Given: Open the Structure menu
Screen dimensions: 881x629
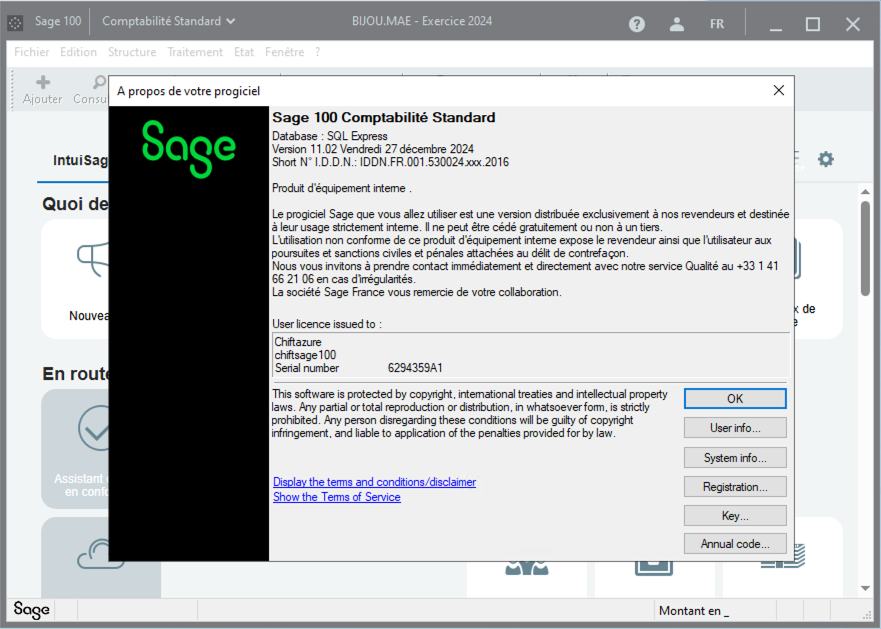Looking at the screenshot, I should click(x=132, y=52).
